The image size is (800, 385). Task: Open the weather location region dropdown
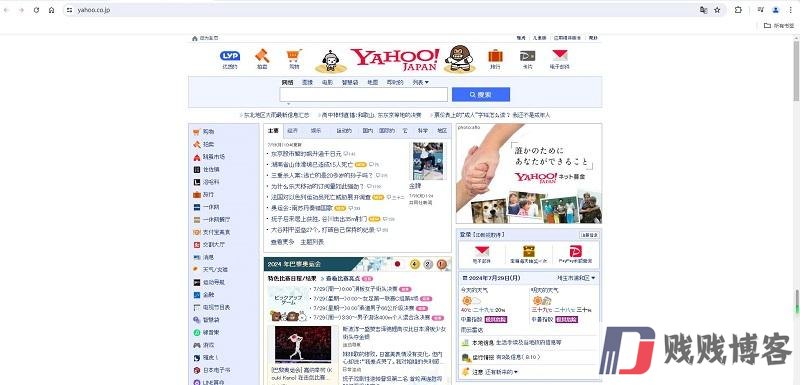tap(576, 278)
